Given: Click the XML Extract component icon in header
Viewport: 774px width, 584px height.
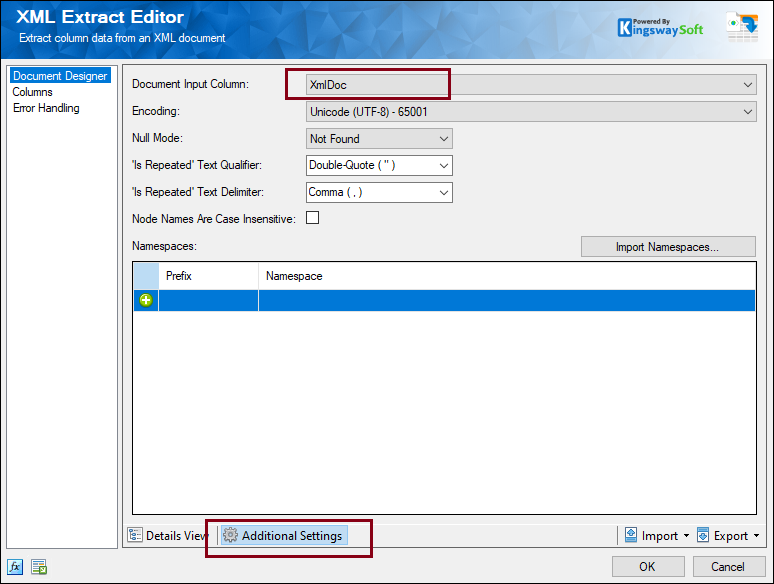Looking at the screenshot, I should point(741,27).
